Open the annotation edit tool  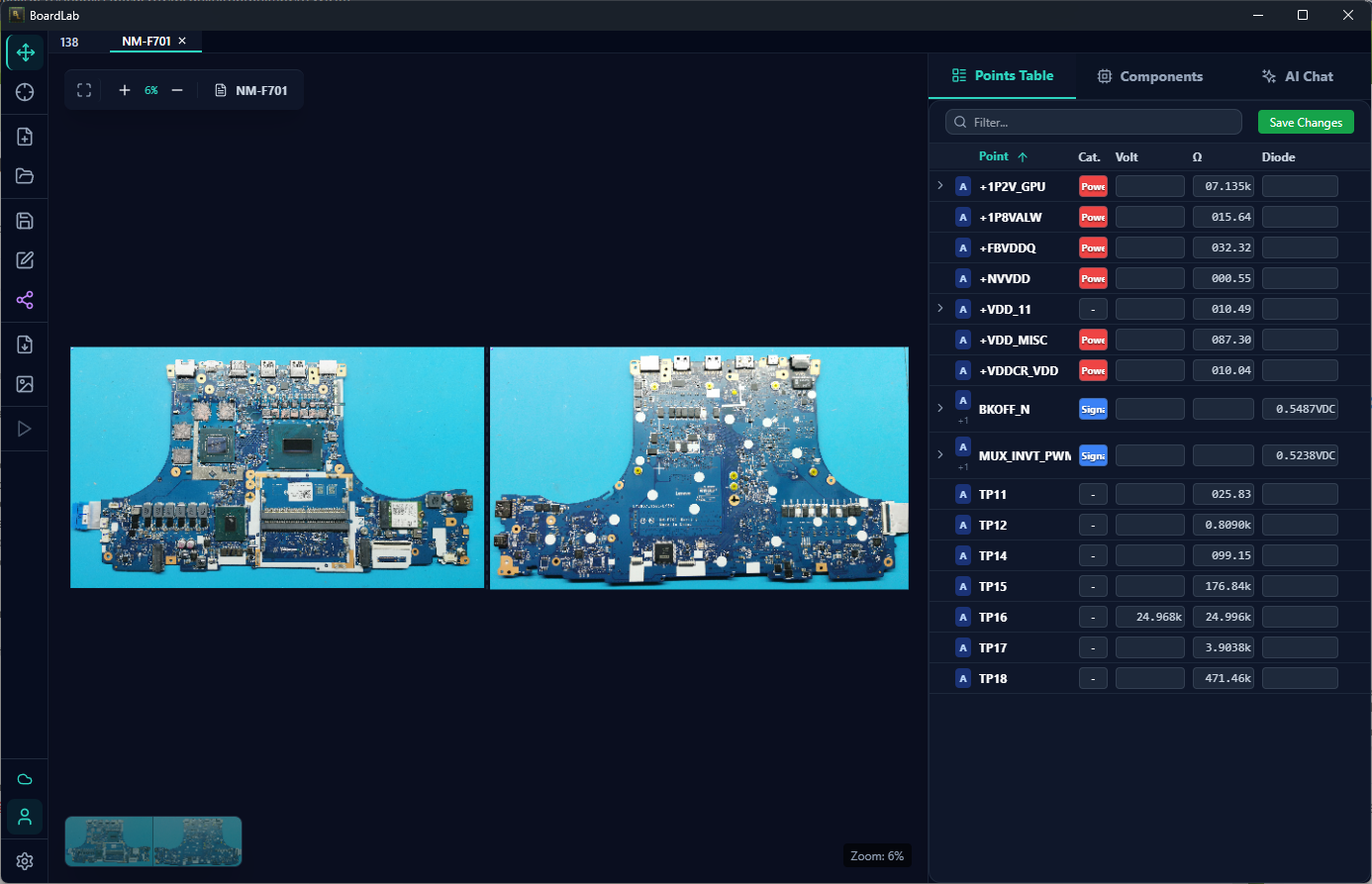coord(24,259)
